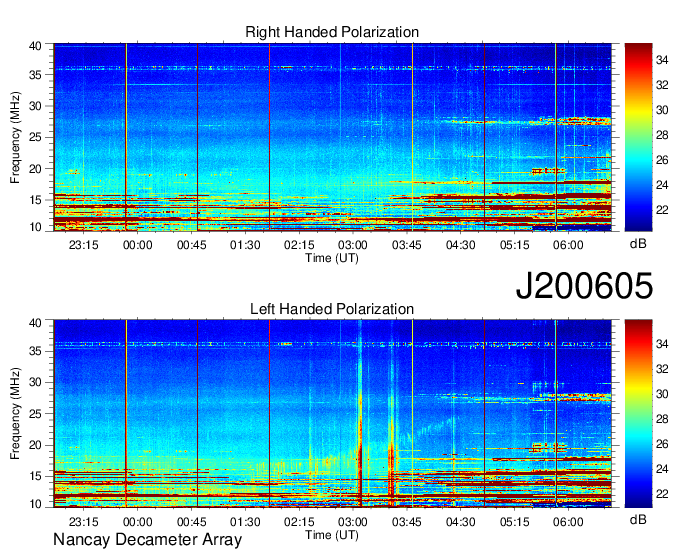Click the 'Frequency (MHz)' axis label of top plot

pos(15,137)
